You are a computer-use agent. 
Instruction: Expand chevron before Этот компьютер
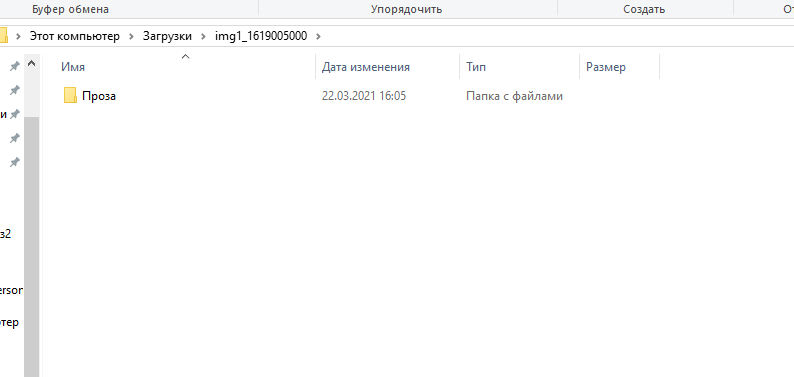[19, 36]
